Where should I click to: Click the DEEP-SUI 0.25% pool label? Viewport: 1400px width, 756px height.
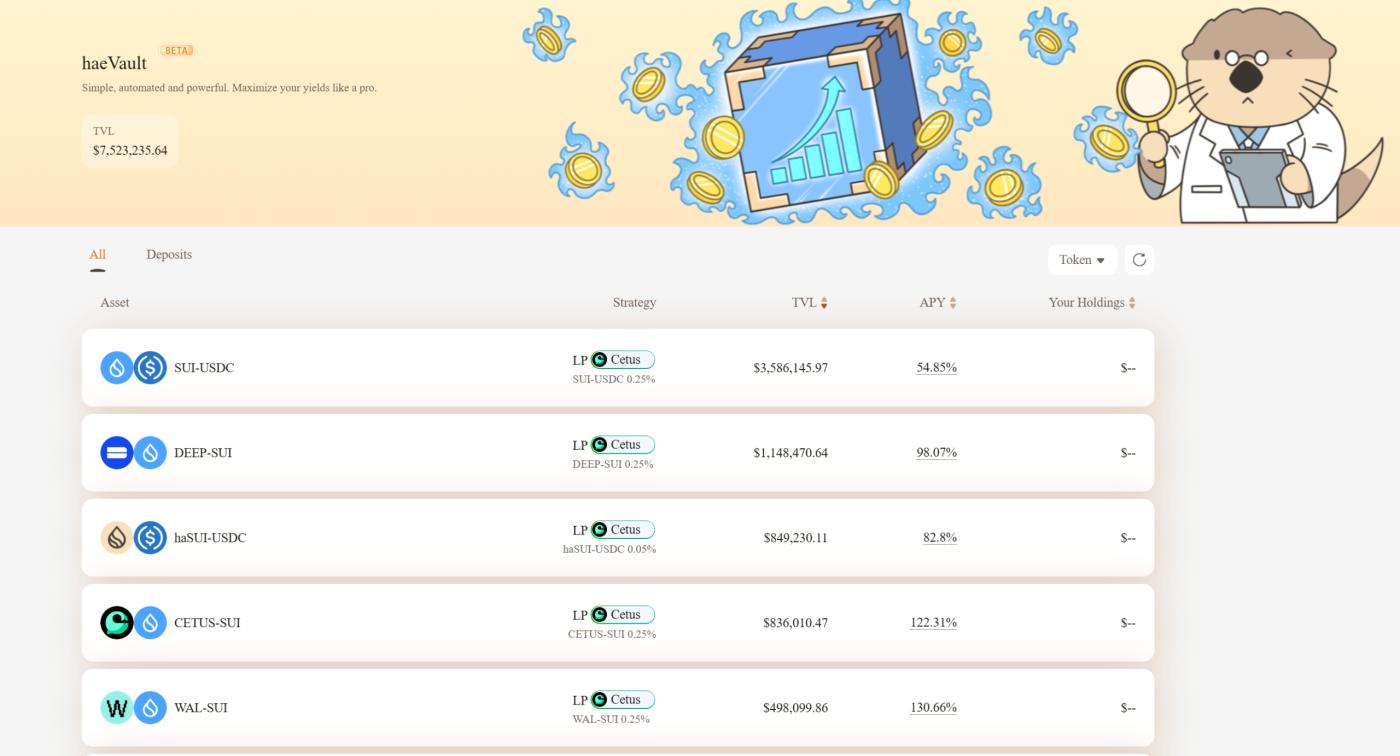[613, 465]
